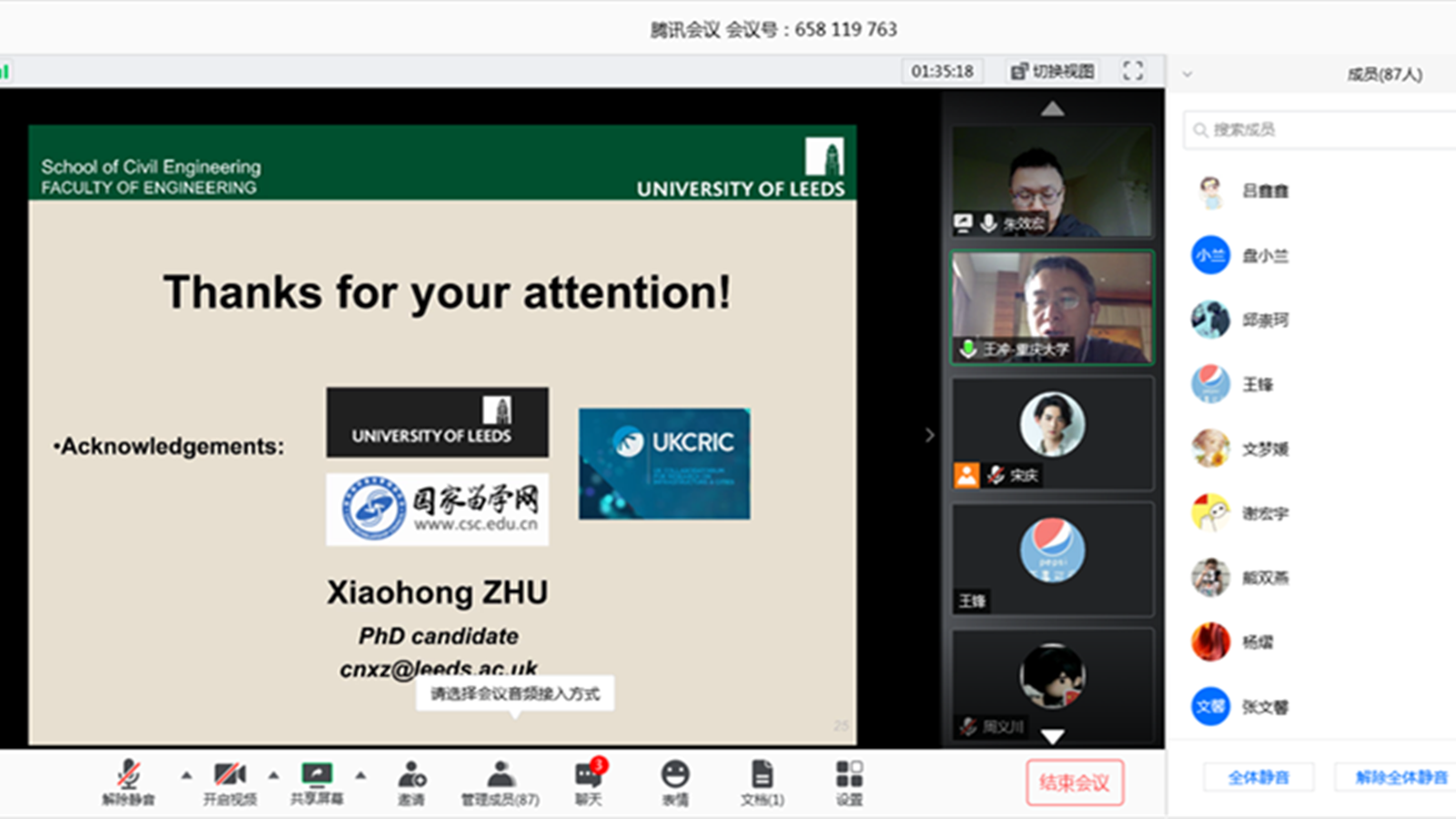Expand the arrow next to 开启视频 camera
This screenshot has height=819, width=1456.
pos(273,775)
